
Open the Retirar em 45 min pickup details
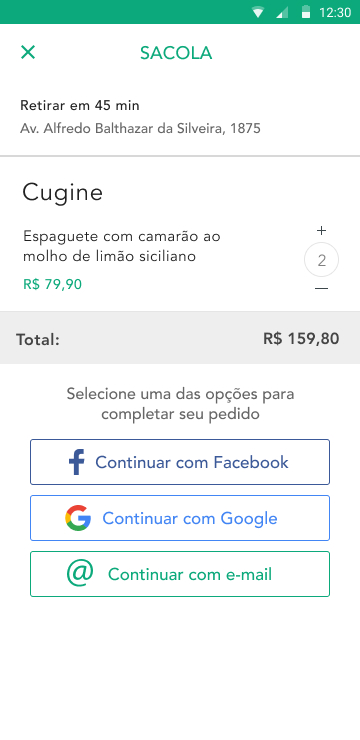[x=80, y=105]
